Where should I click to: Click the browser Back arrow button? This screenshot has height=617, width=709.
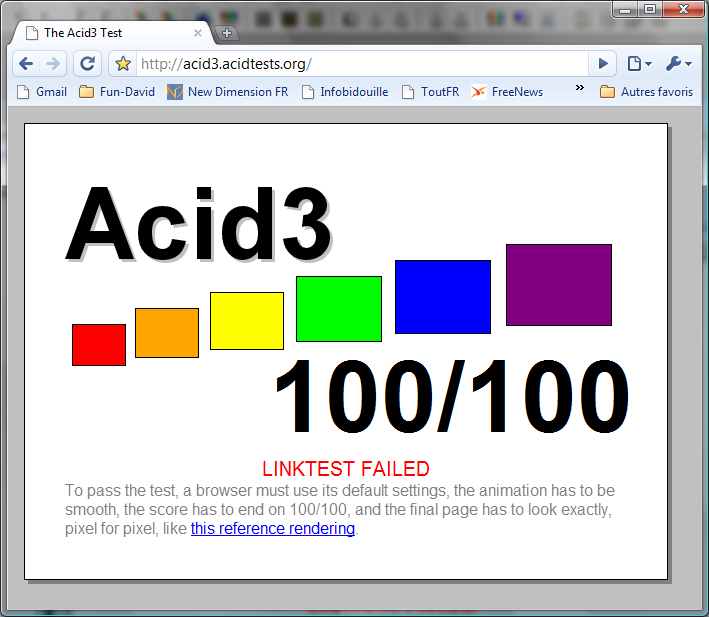pos(27,64)
